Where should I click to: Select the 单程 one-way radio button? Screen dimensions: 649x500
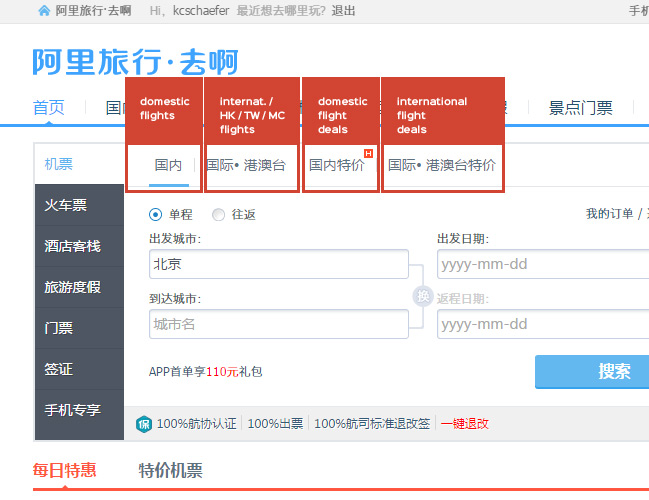[x=156, y=214]
